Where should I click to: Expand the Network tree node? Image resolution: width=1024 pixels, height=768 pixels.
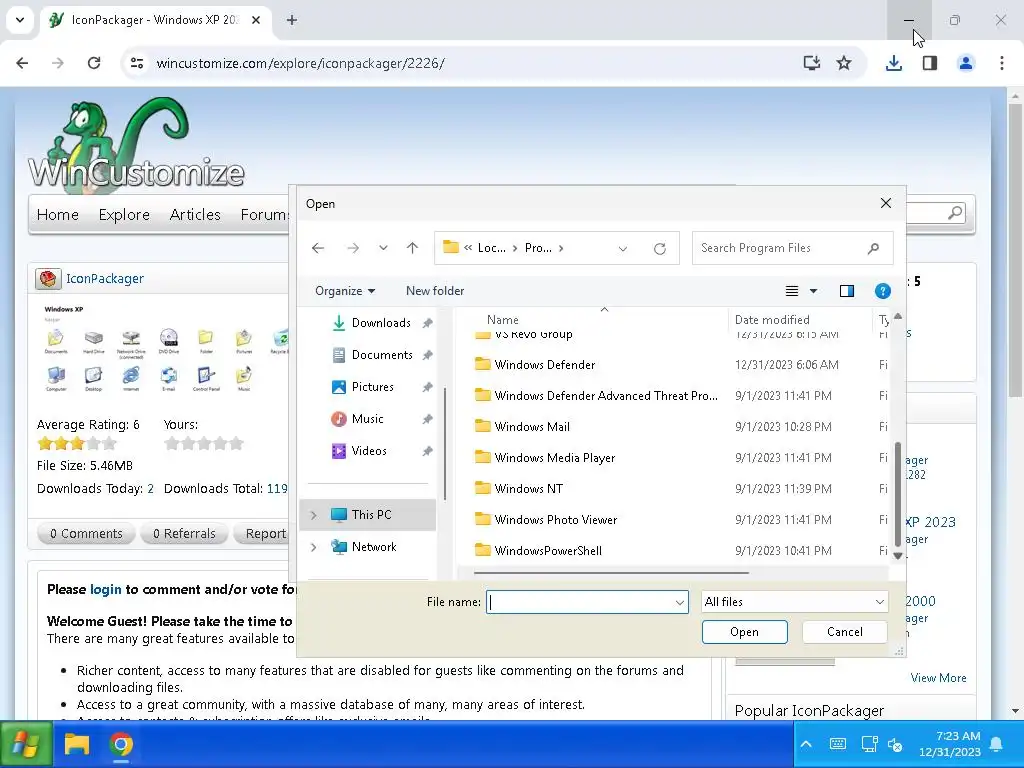point(313,547)
